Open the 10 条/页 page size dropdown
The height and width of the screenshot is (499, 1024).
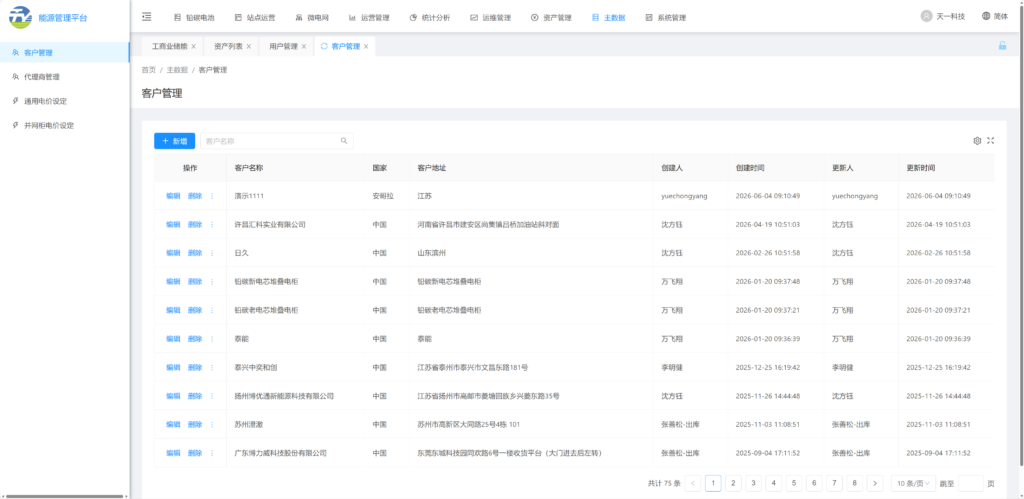tap(913, 483)
